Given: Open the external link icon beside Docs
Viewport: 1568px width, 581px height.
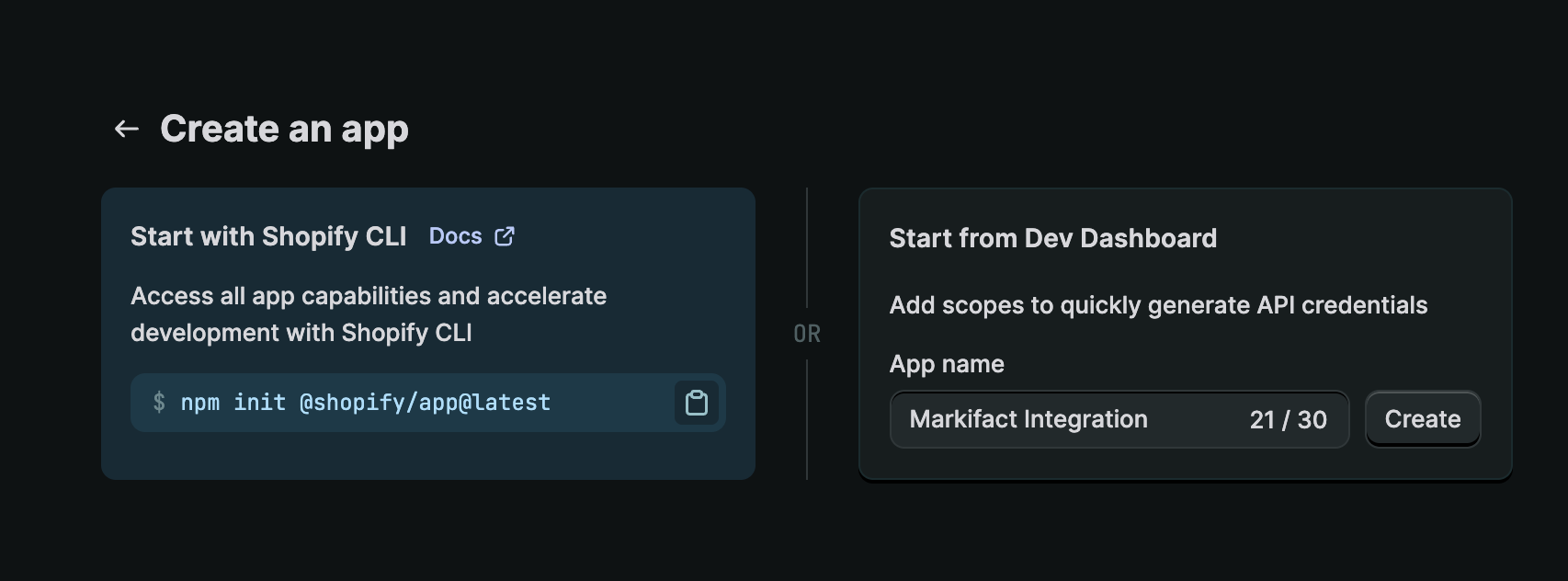Looking at the screenshot, I should coord(505,236).
